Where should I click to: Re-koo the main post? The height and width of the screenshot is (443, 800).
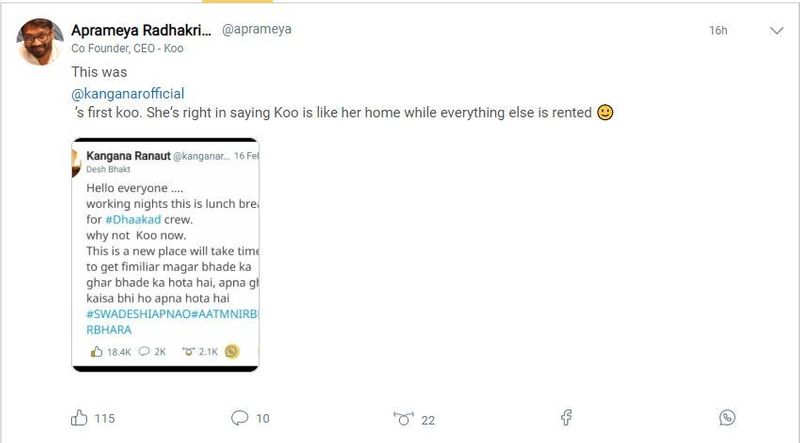[x=403, y=419]
